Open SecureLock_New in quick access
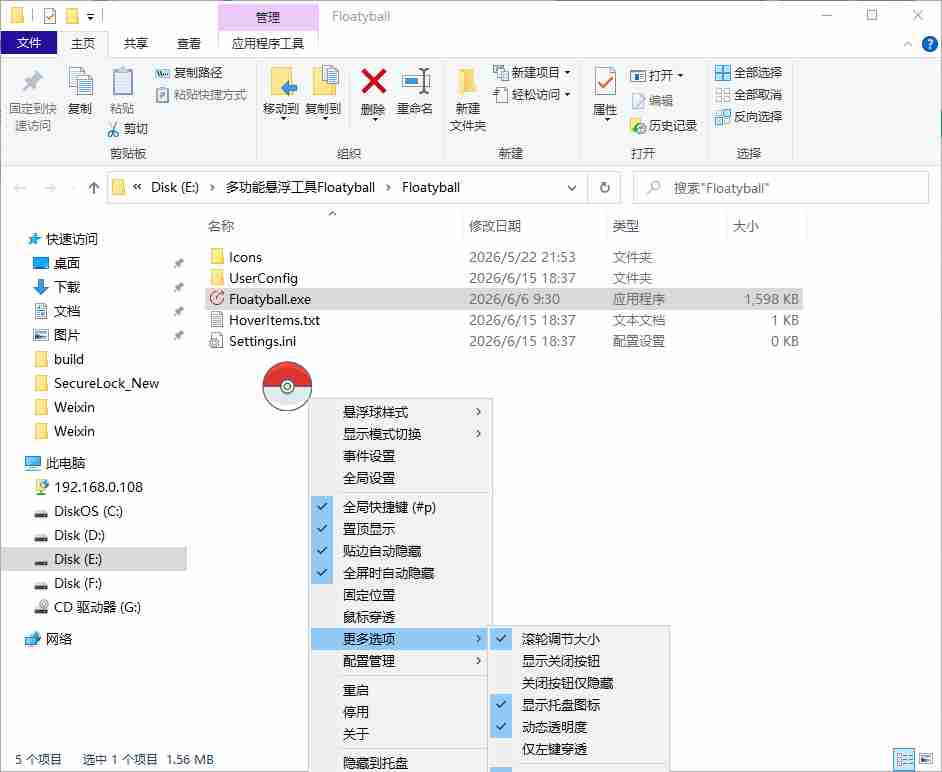This screenshot has height=772, width=942. pyautogui.click(x=106, y=383)
